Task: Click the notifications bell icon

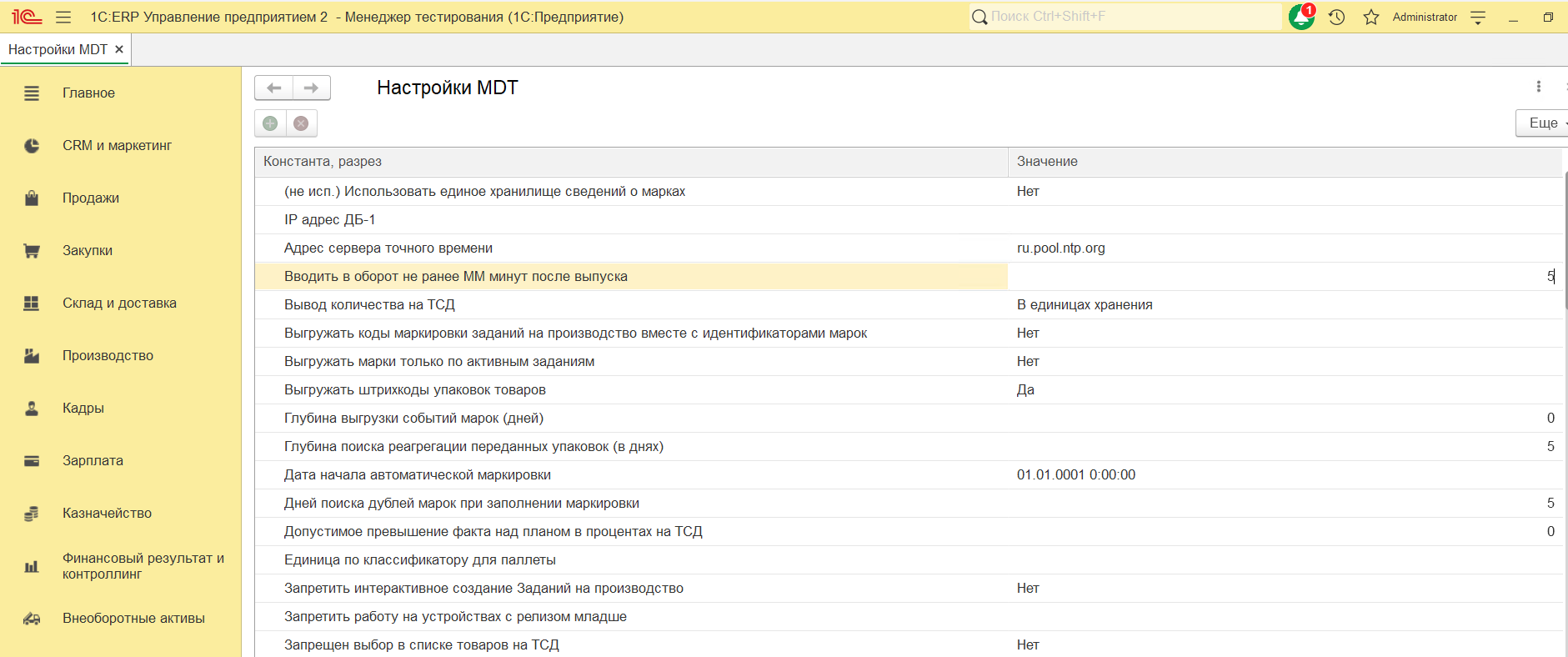Action: click(x=1300, y=17)
